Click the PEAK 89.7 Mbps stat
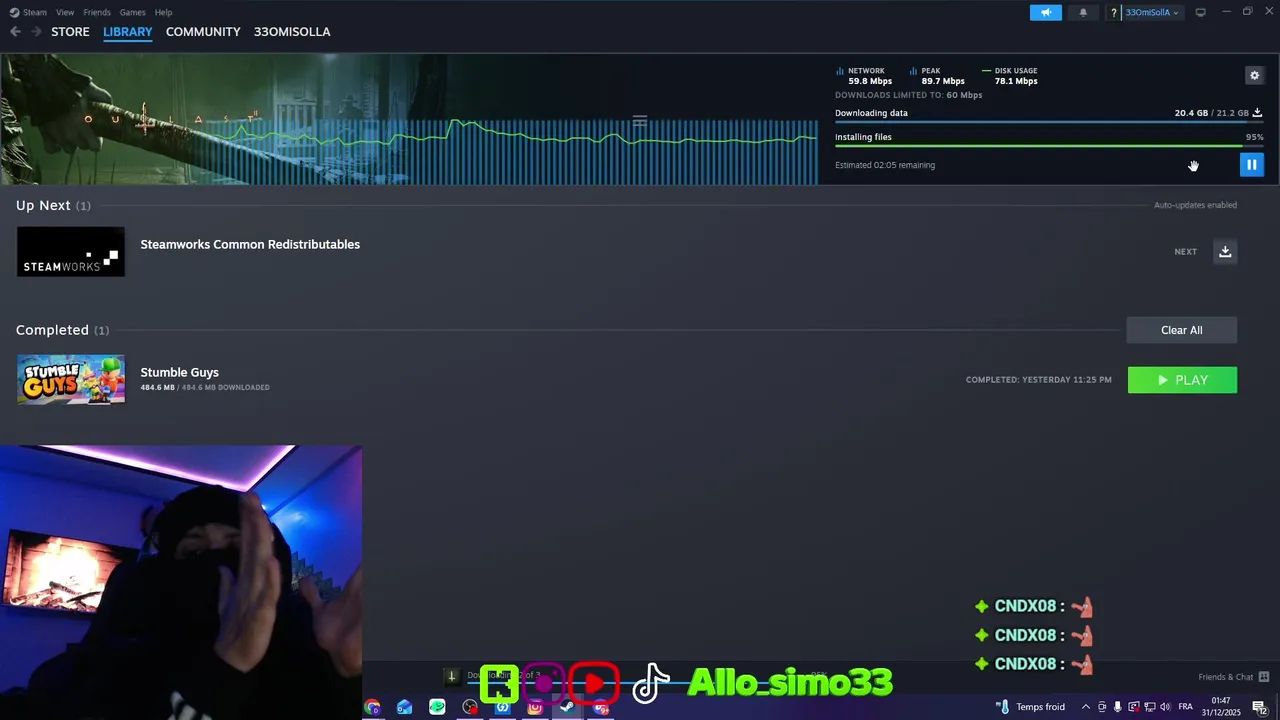 (x=938, y=76)
